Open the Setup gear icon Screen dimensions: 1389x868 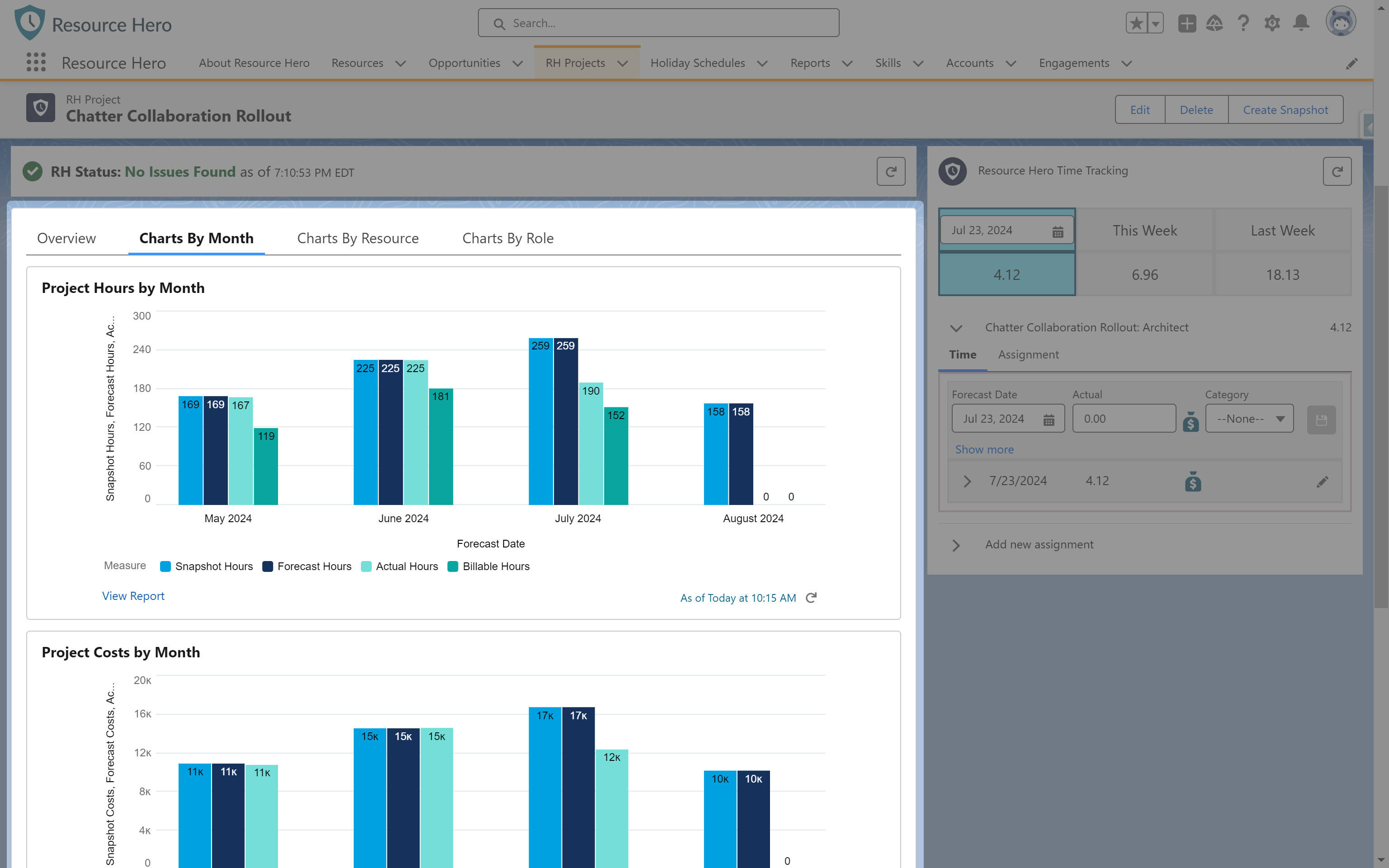click(1272, 24)
